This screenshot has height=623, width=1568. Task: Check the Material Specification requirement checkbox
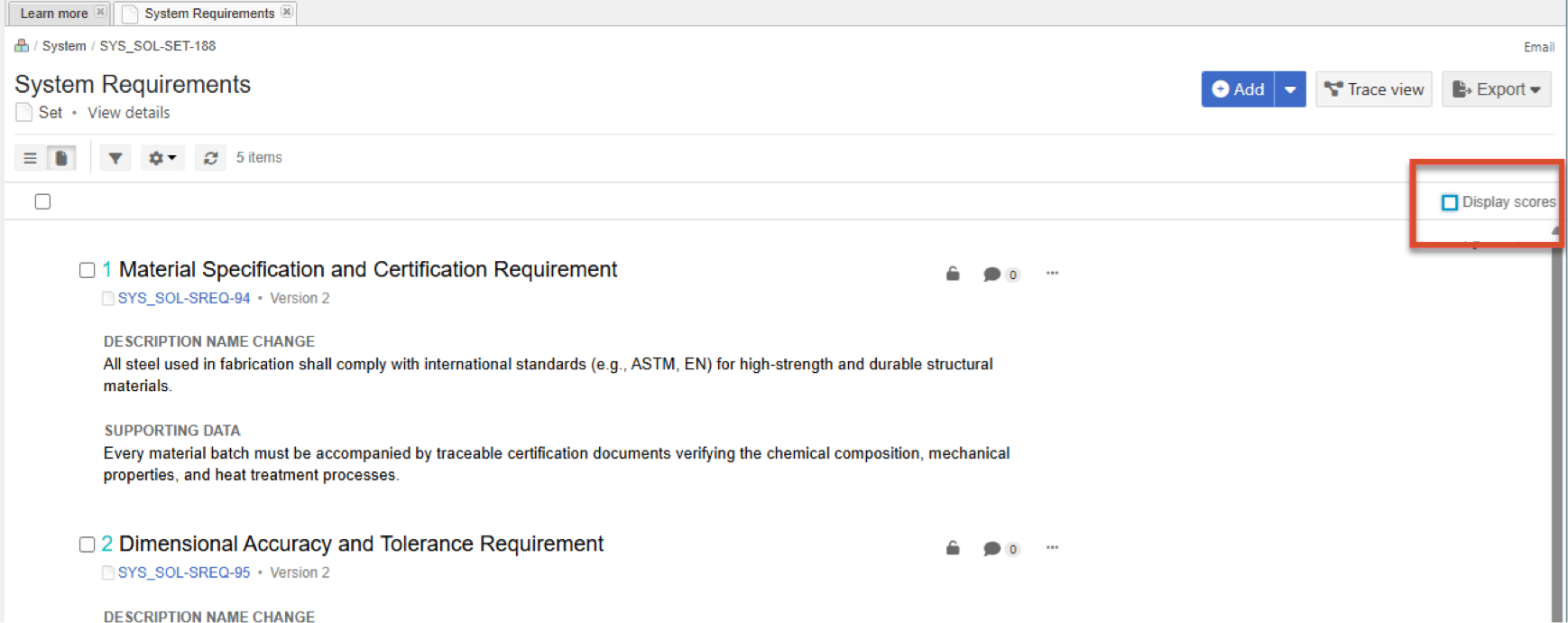(87, 270)
